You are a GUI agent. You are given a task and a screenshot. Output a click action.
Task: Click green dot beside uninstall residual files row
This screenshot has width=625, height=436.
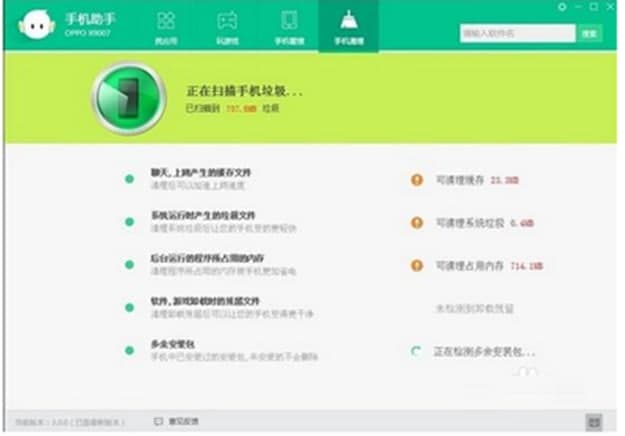click(129, 308)
